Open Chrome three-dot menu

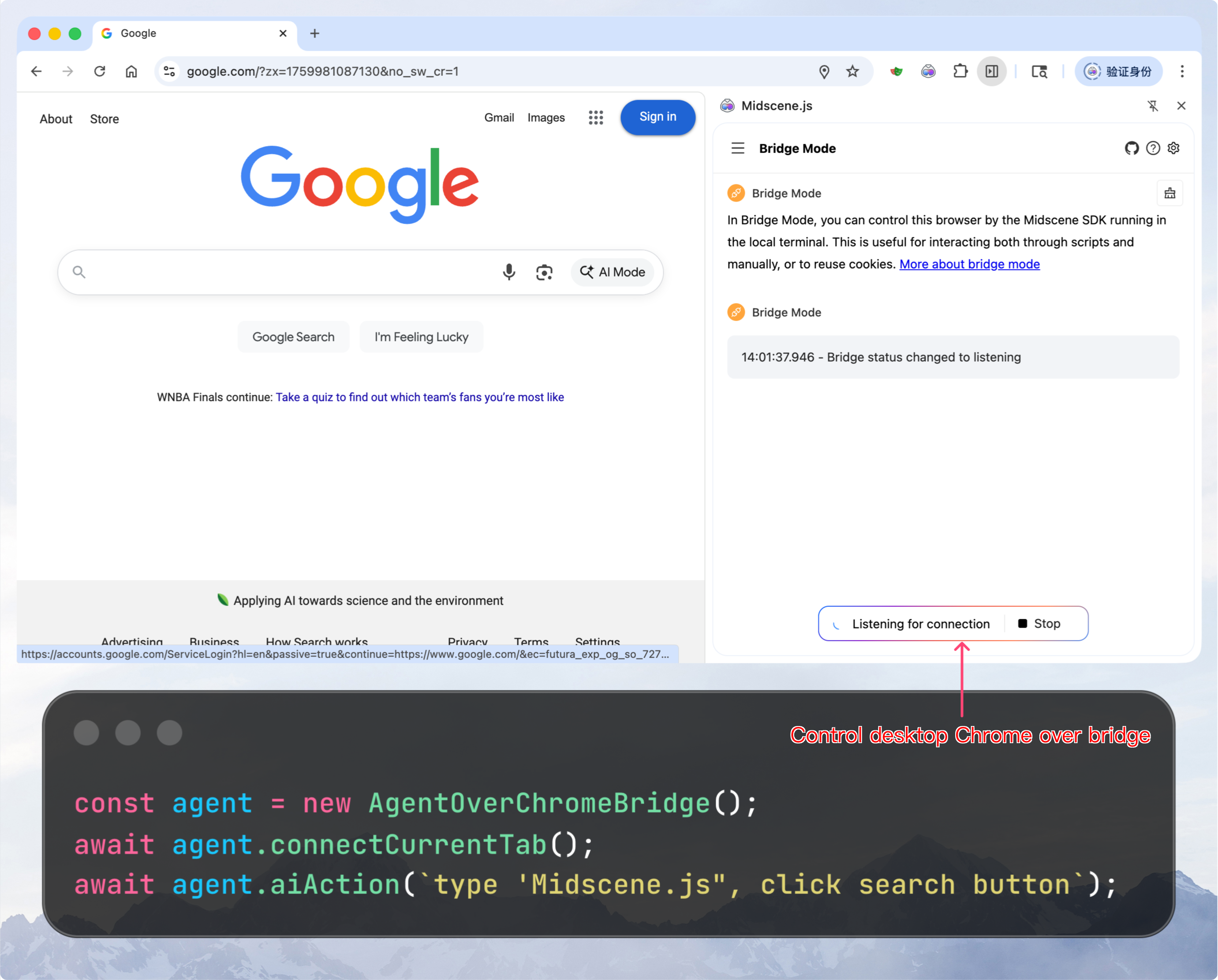pyautogui.click(x=1182, y=71)
